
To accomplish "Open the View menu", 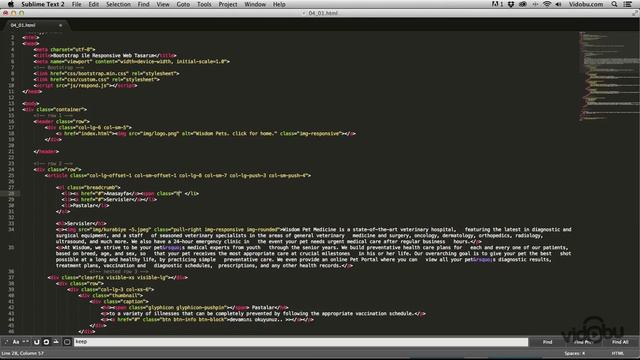I will point(163,4).
